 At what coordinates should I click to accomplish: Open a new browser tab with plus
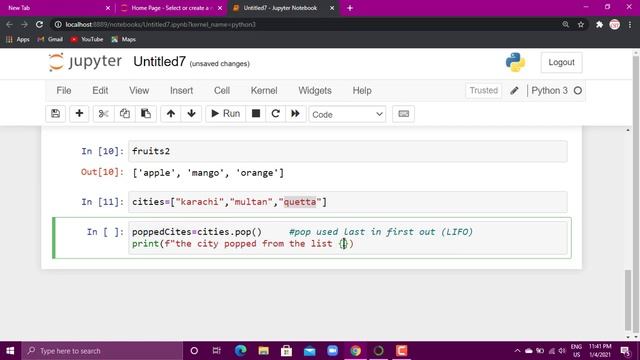[350, 8]
